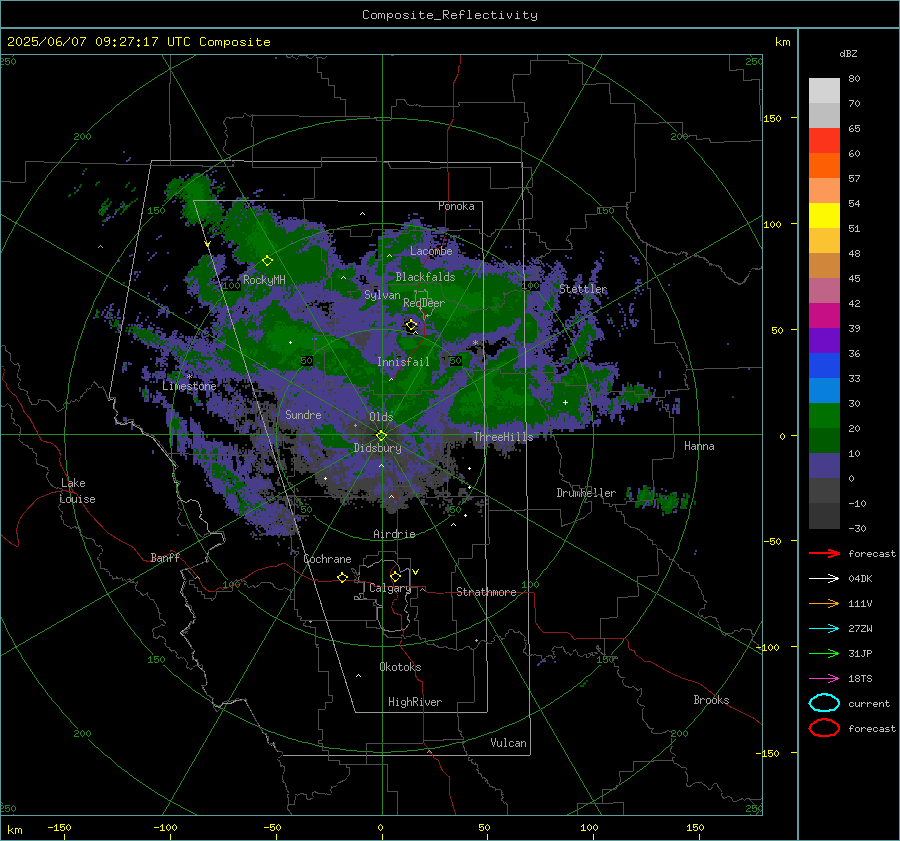Click the Vulcan town label
900x841 pixels.
(508, 743)
